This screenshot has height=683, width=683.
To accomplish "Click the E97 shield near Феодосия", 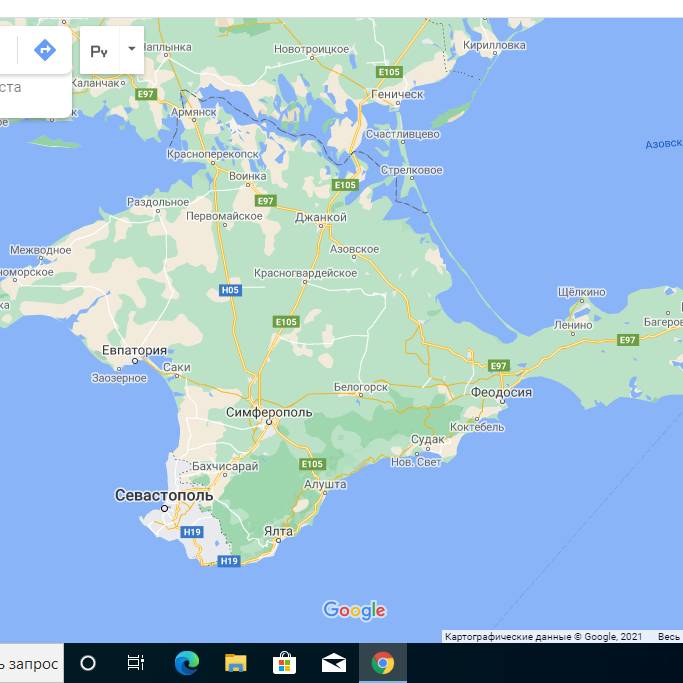I will 498,366.
